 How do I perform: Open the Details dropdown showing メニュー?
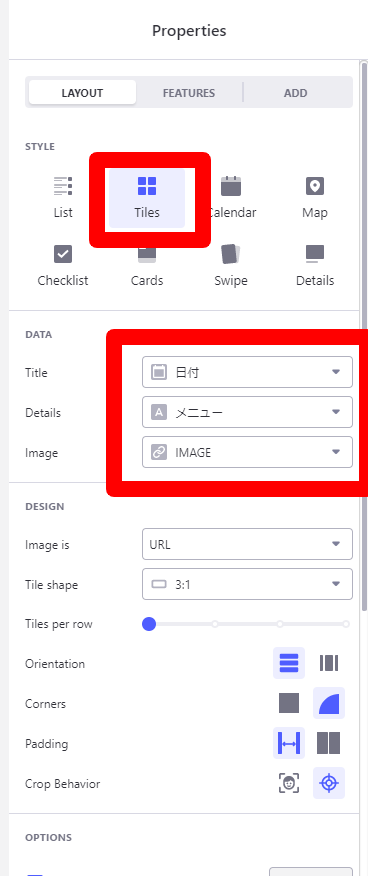click(247, 412)
